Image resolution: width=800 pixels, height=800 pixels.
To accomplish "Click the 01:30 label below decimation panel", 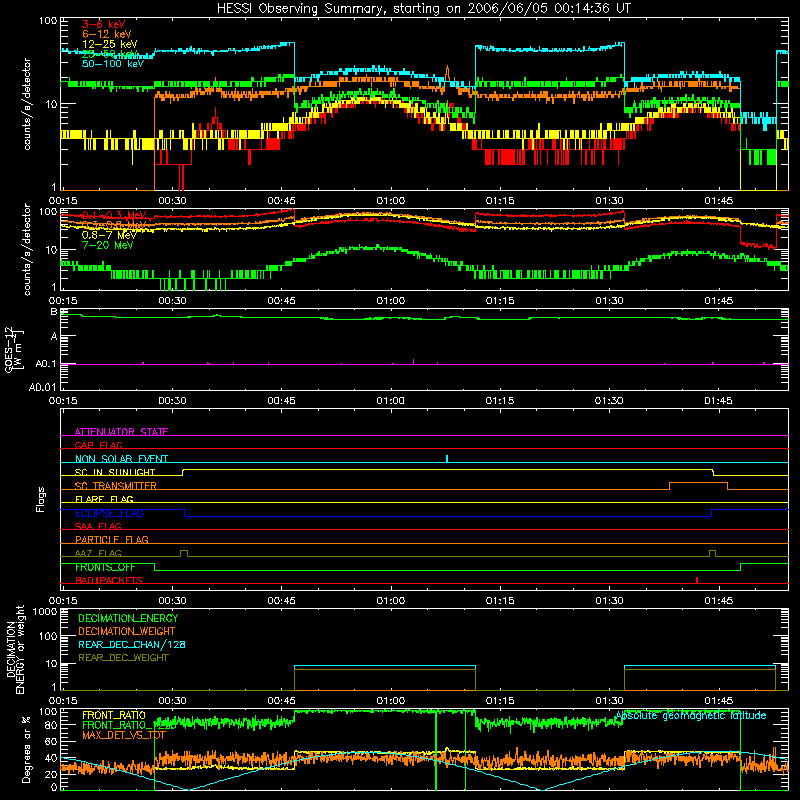I will click(609, 701).
